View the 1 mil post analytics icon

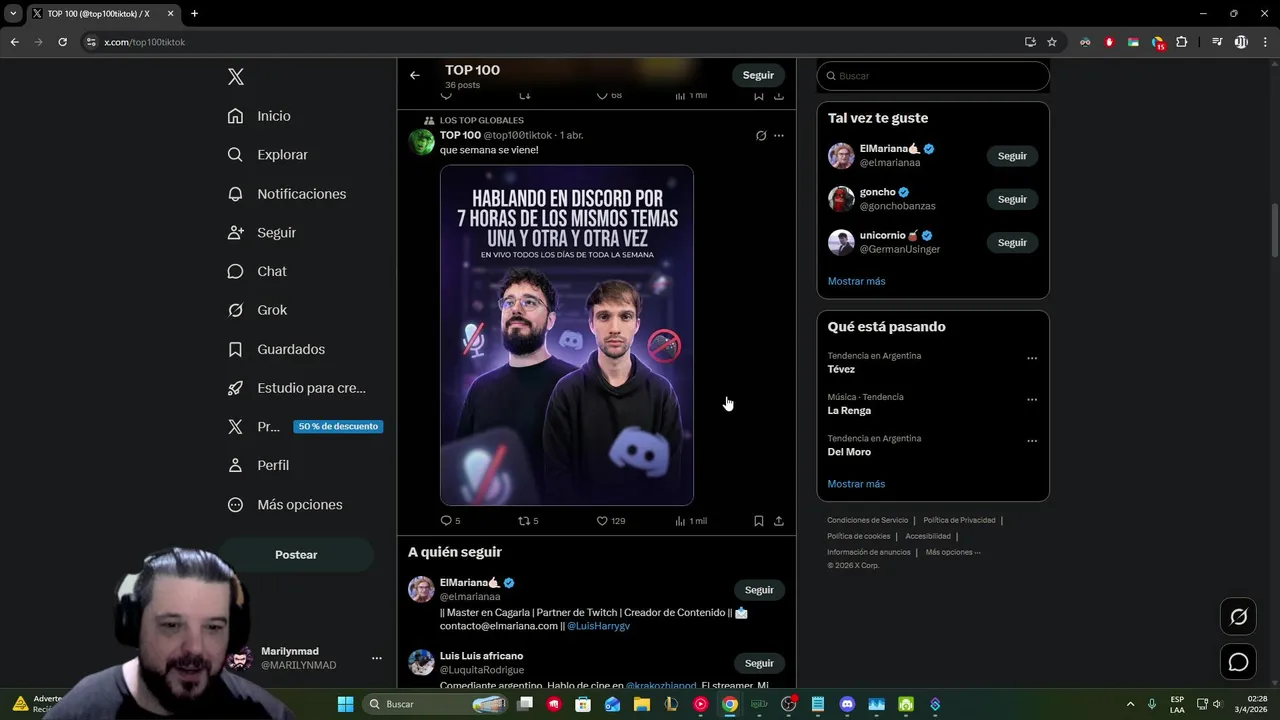click(680, 521)
